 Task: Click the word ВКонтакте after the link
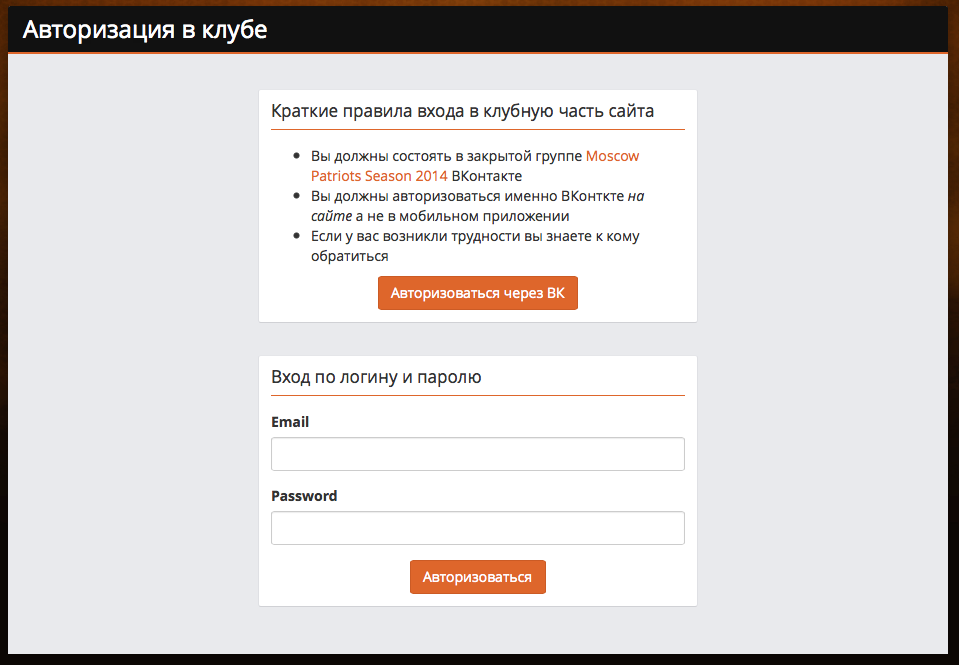click(x=487, y=176)
